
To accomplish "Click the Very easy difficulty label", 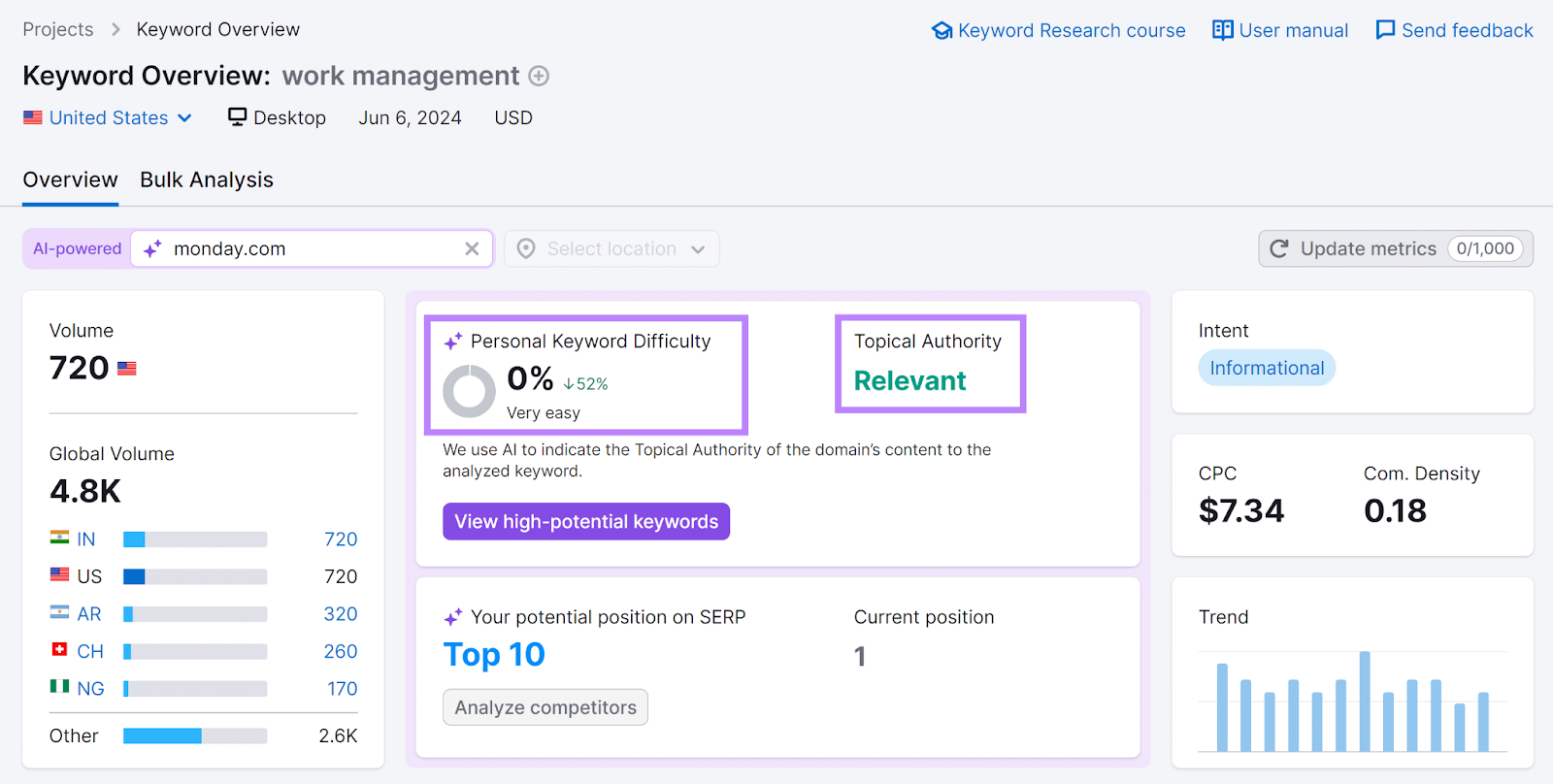I will (544, 413).
